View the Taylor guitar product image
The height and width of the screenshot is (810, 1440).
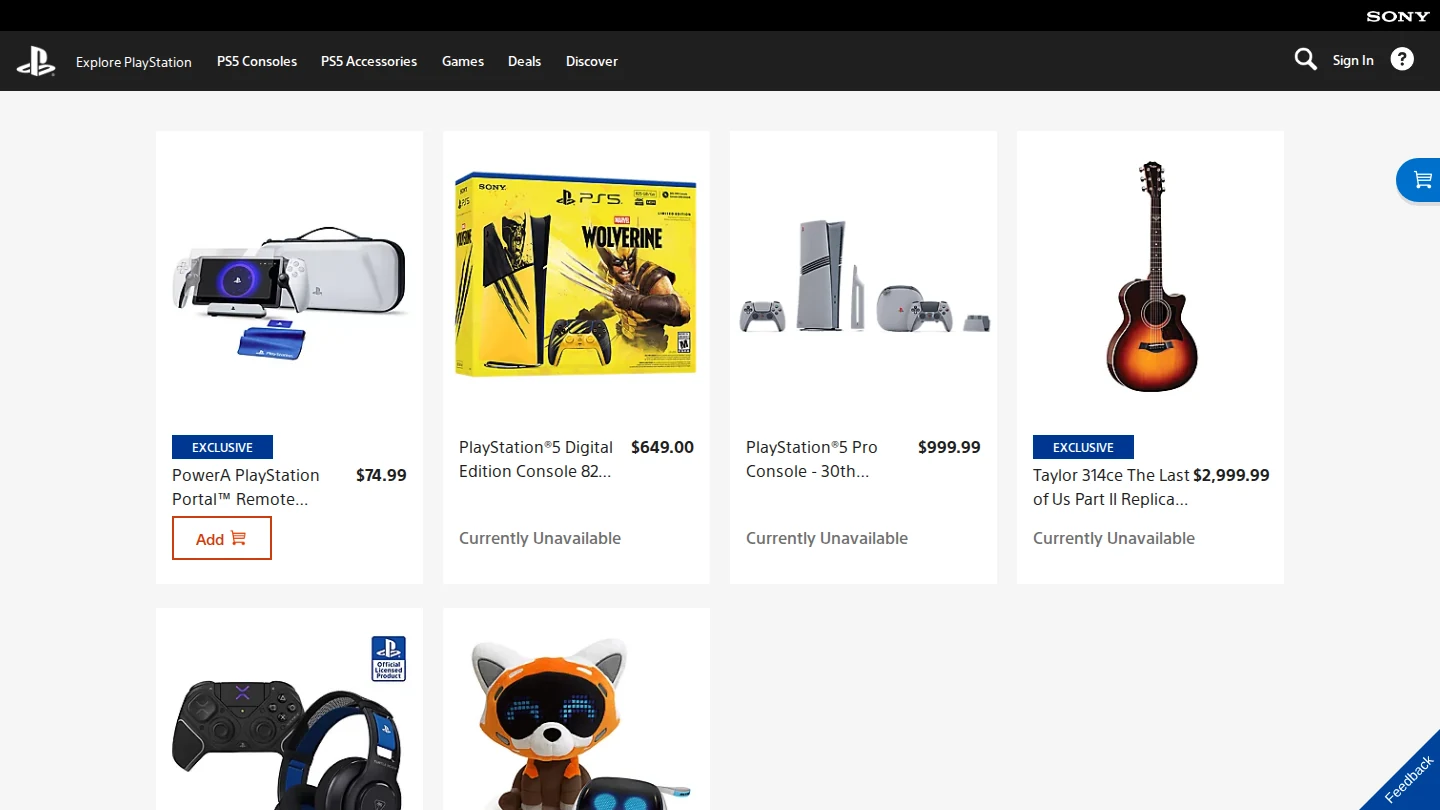pyautogui.click(x=1151, y=276)
